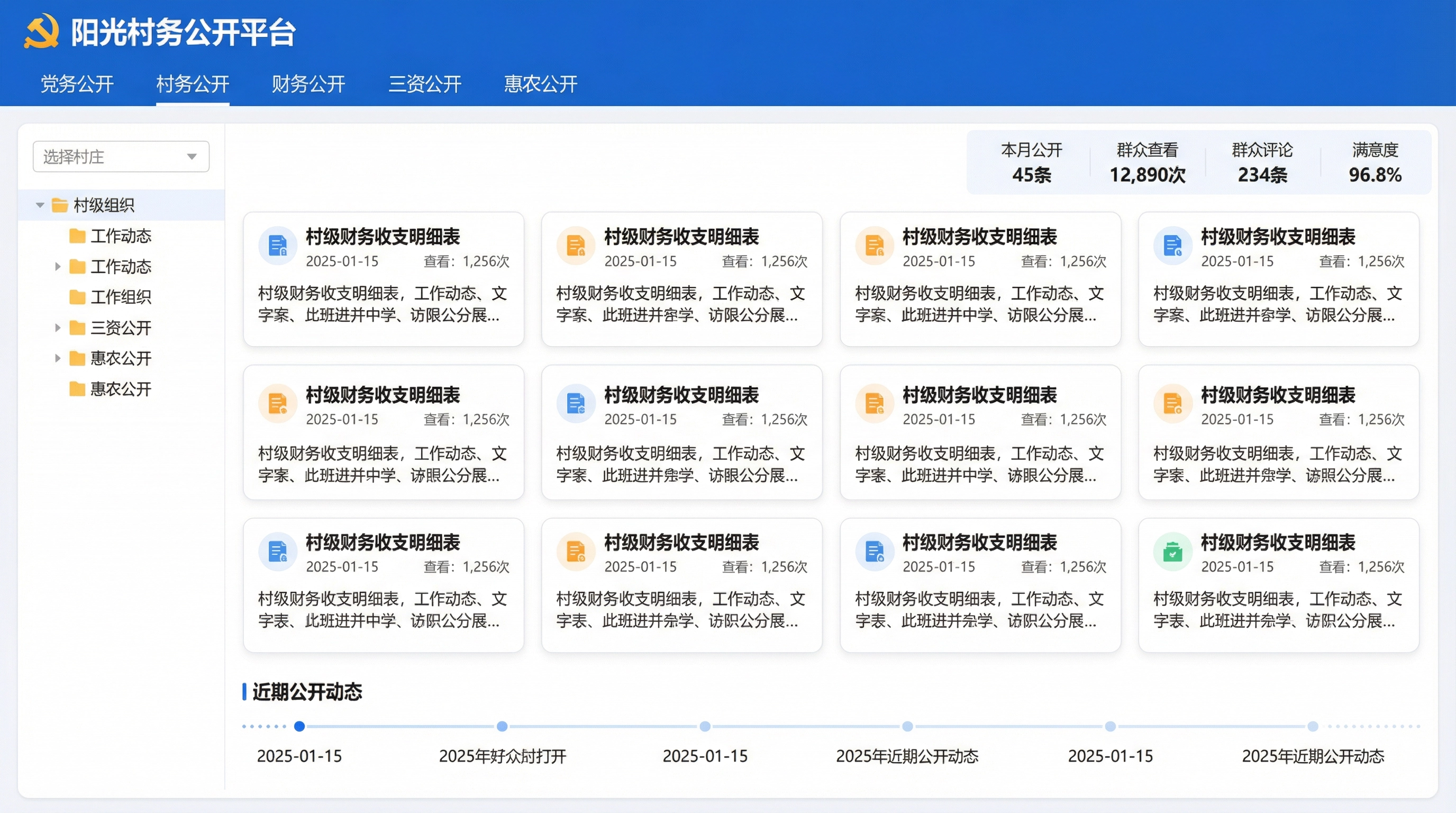Click the blue document icon in the second row, second column

576,403
